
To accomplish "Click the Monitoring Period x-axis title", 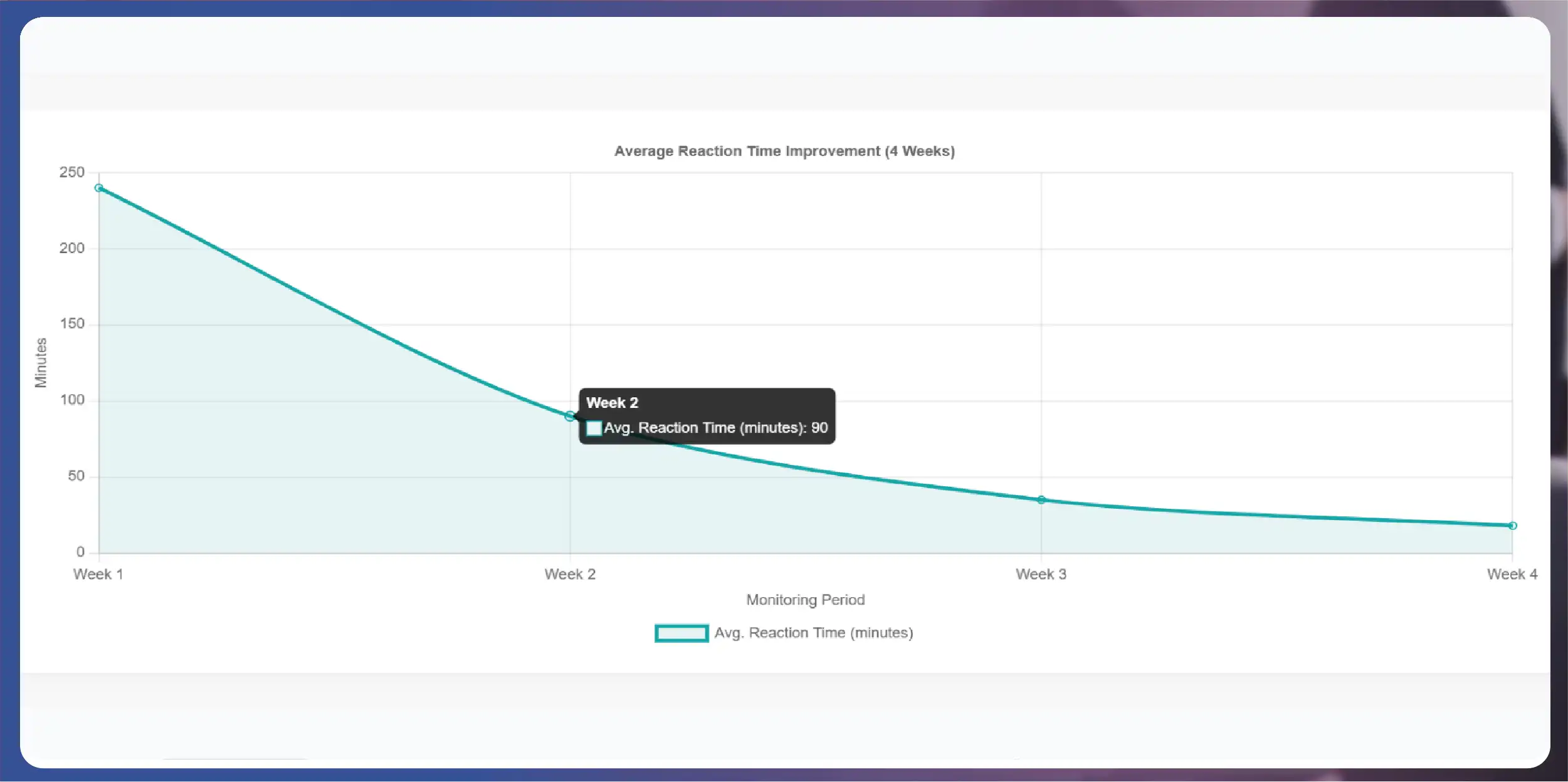I will [x=805, y=600].
